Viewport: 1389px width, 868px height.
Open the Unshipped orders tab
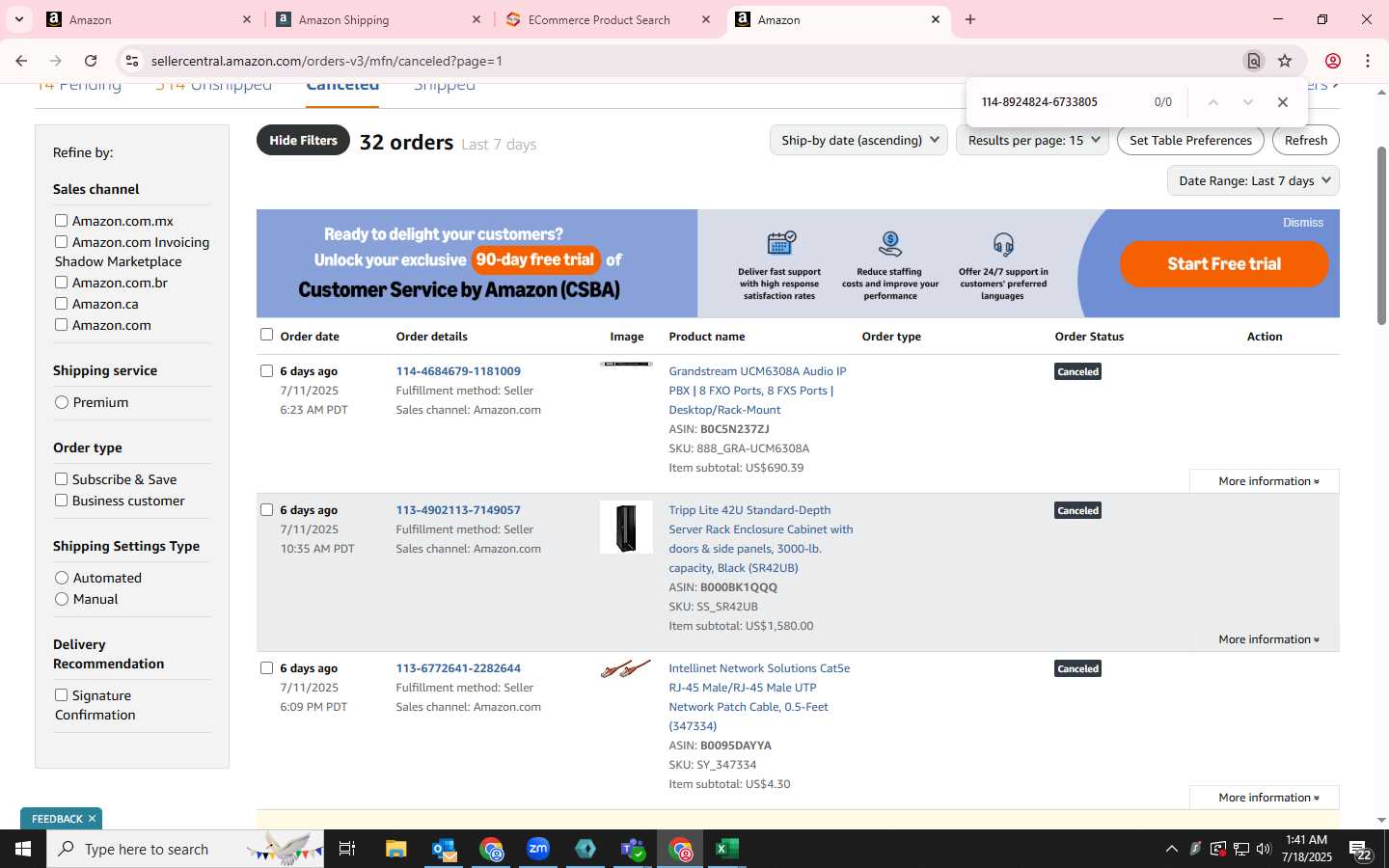pyautogui.click(x=213, y=86)
